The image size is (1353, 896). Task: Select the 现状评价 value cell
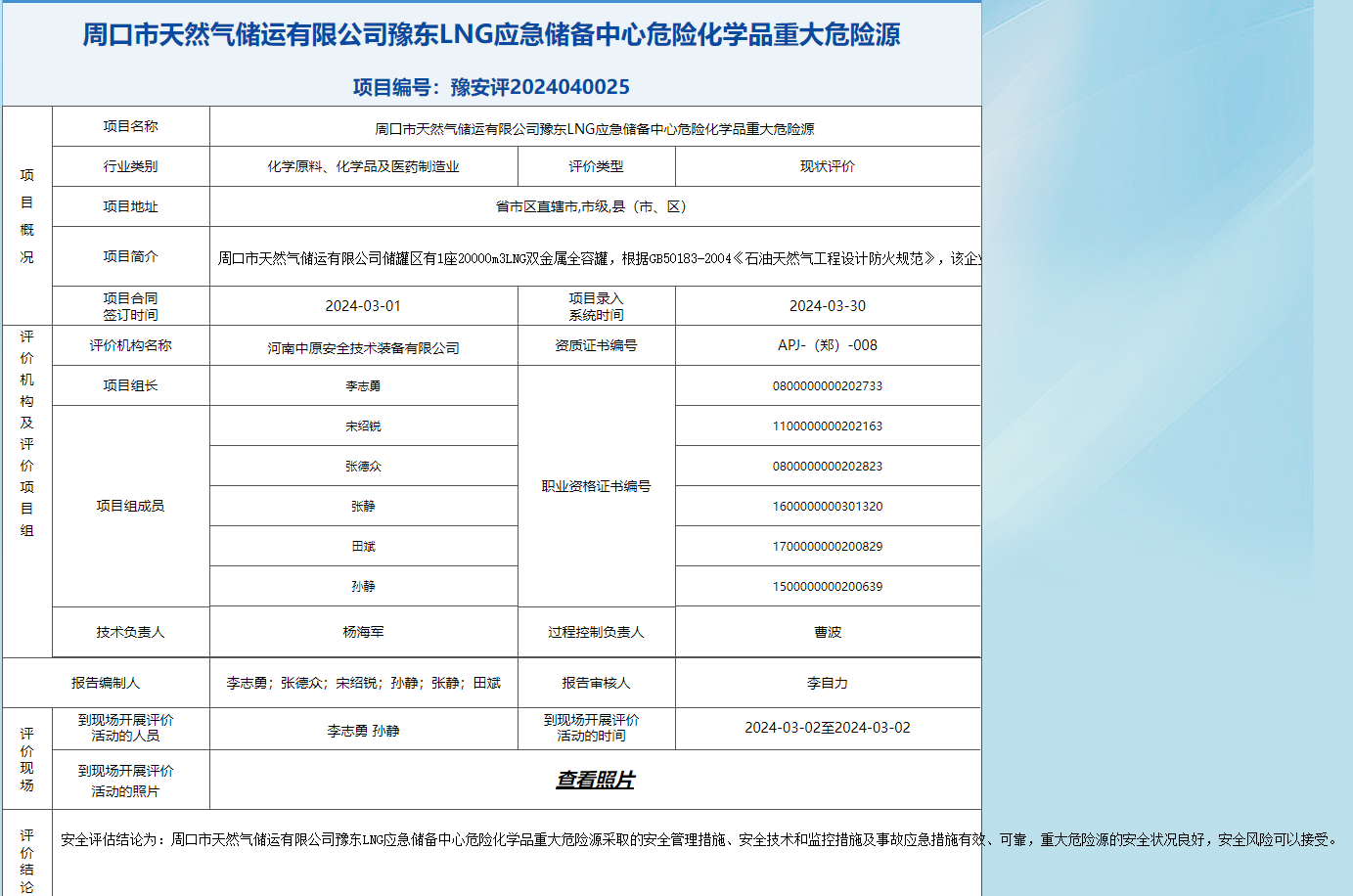pos(828,166)
